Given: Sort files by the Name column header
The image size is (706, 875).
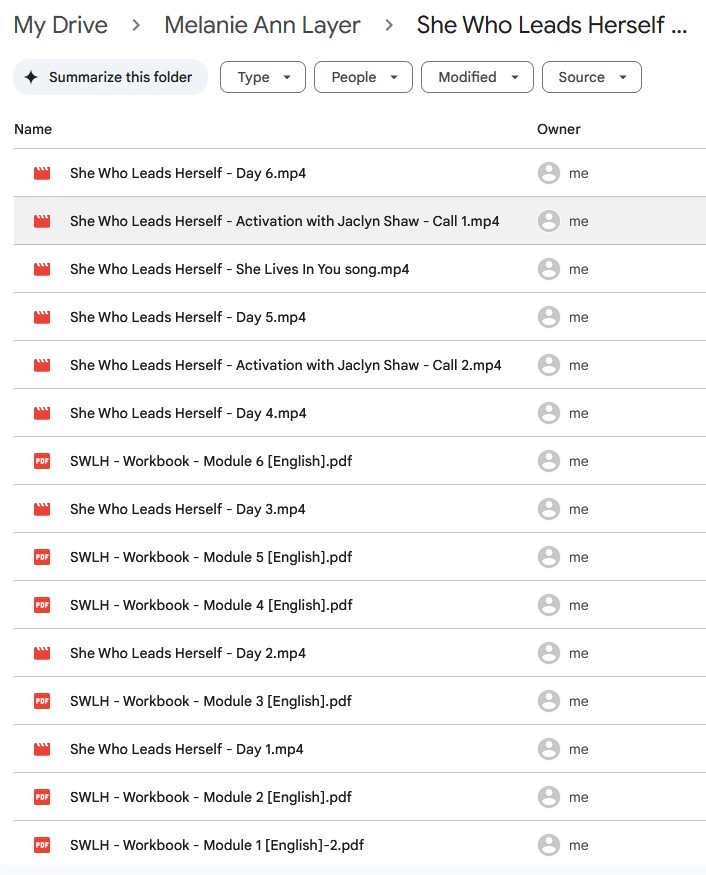Looking at the screenshot, I should point(33,129).
